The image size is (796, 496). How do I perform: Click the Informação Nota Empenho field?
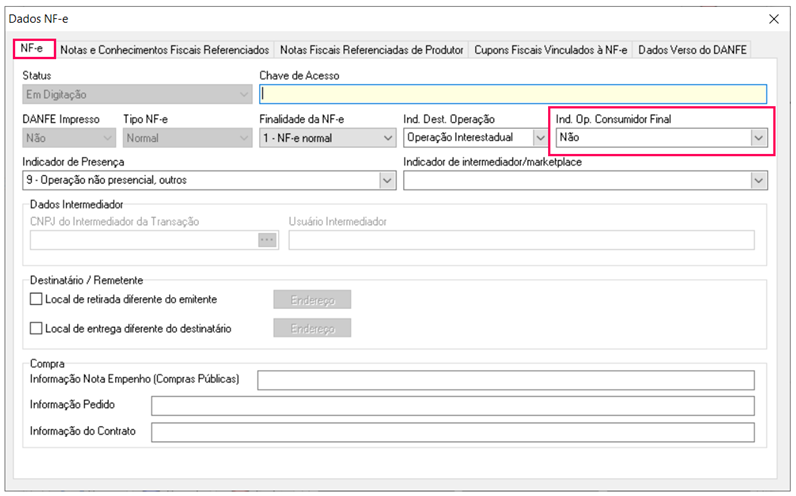[x=506, y=380]
